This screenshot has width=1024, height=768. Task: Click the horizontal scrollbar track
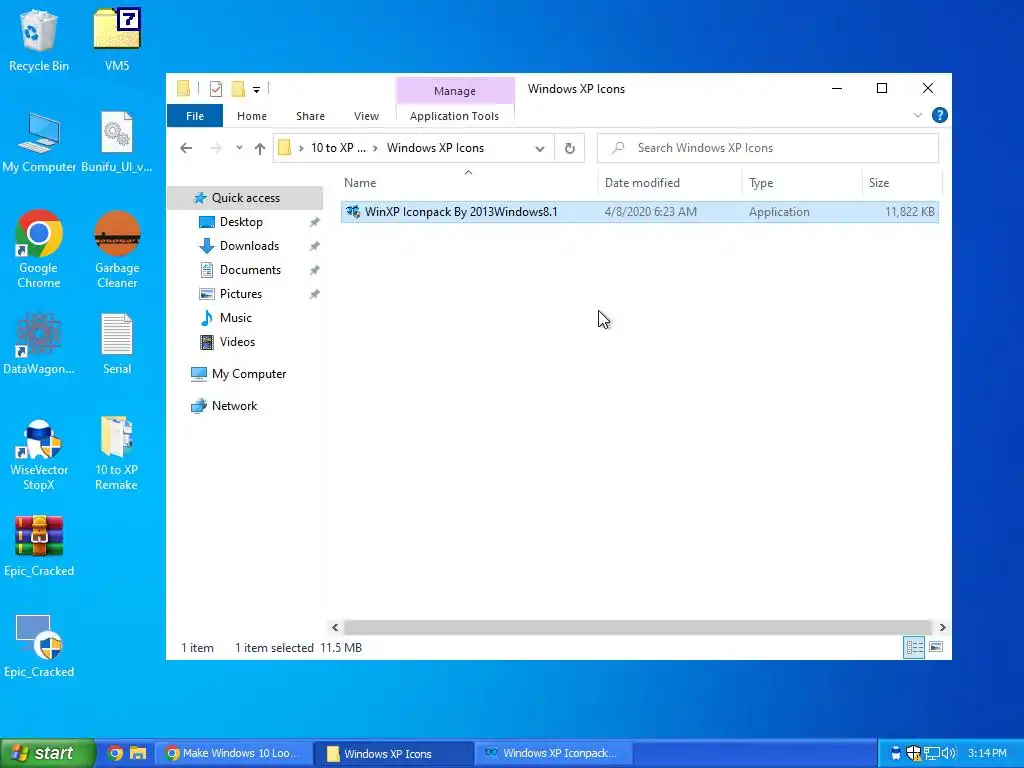pyautogui.click(x=637, y=627)
